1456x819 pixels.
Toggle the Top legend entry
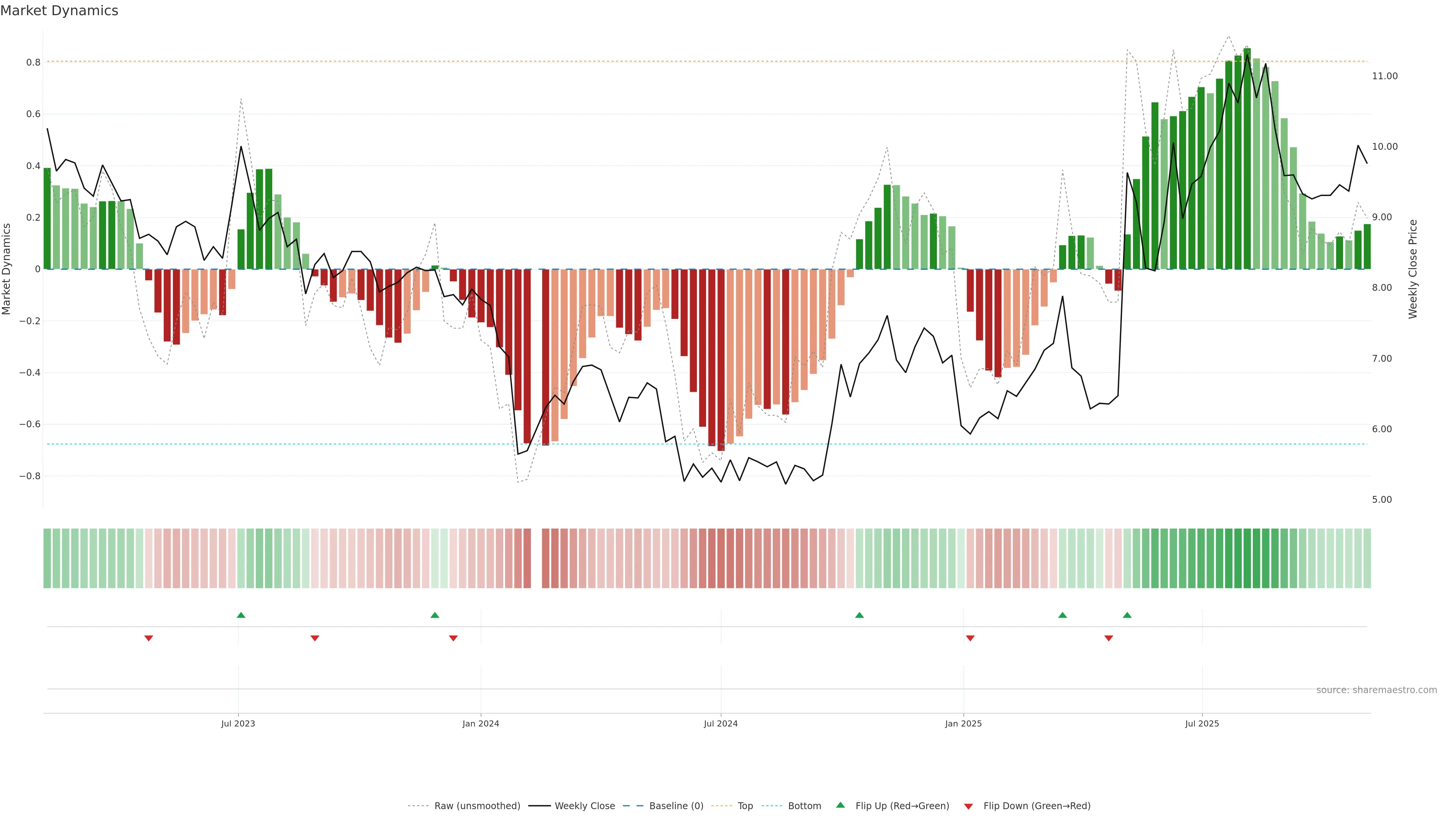pos(745,806)
